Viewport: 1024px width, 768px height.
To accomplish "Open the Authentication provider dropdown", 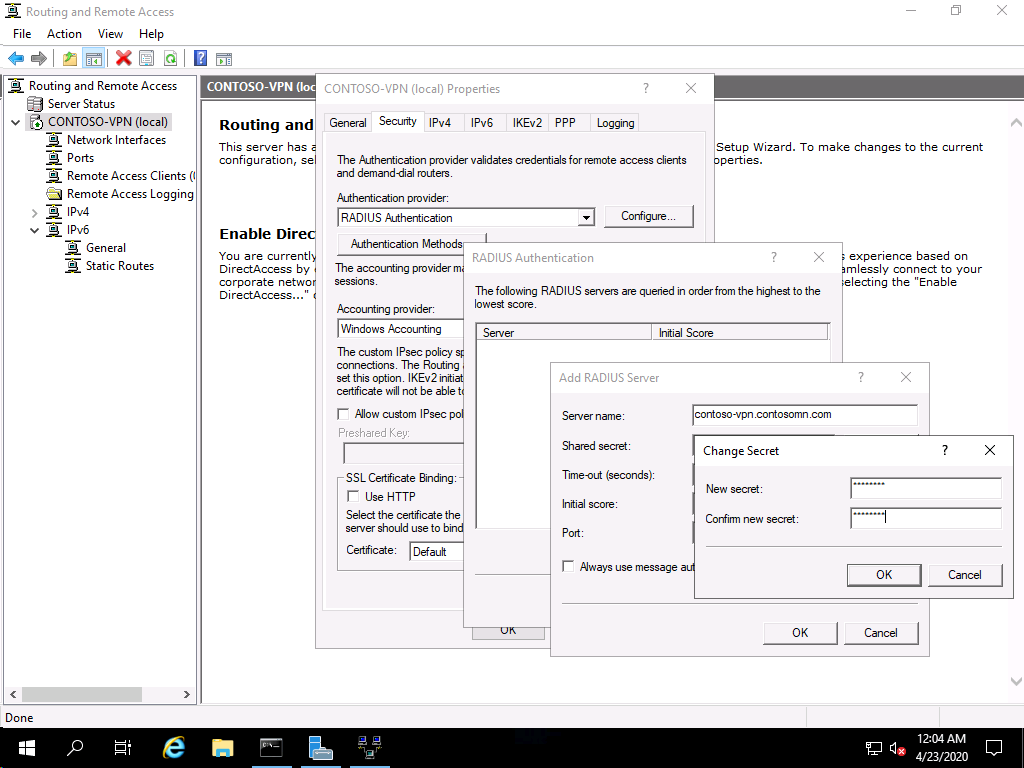I will [x=586, y=218].
